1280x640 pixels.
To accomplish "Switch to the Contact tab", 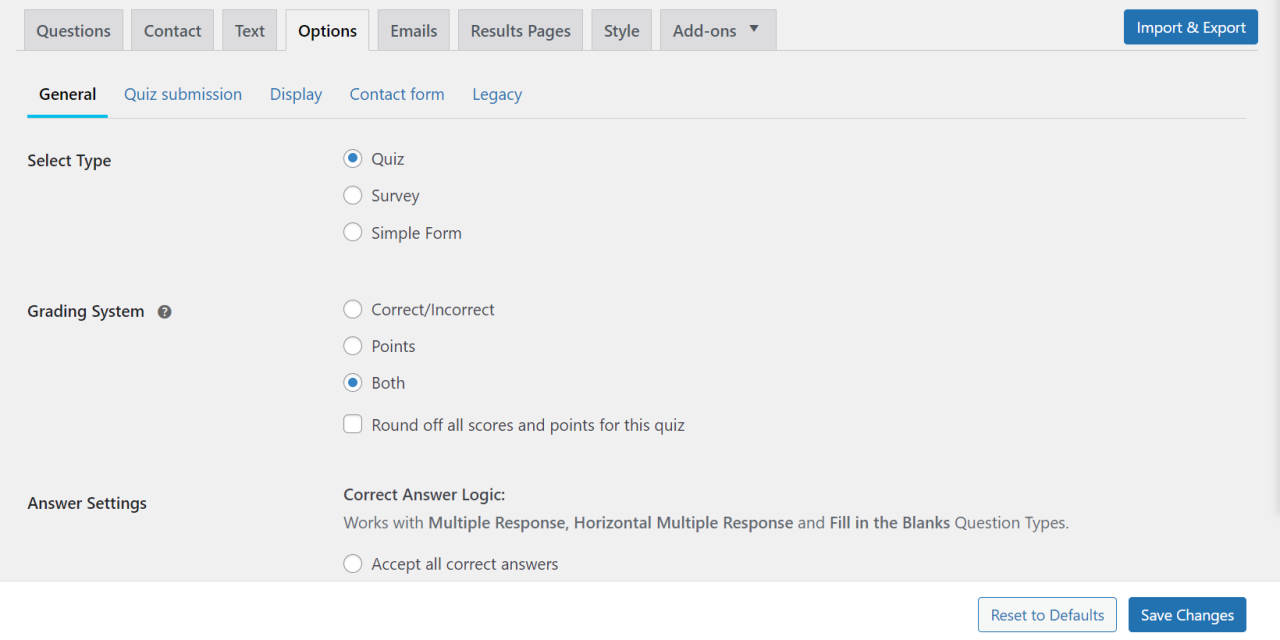I will (x=173, y=31).
